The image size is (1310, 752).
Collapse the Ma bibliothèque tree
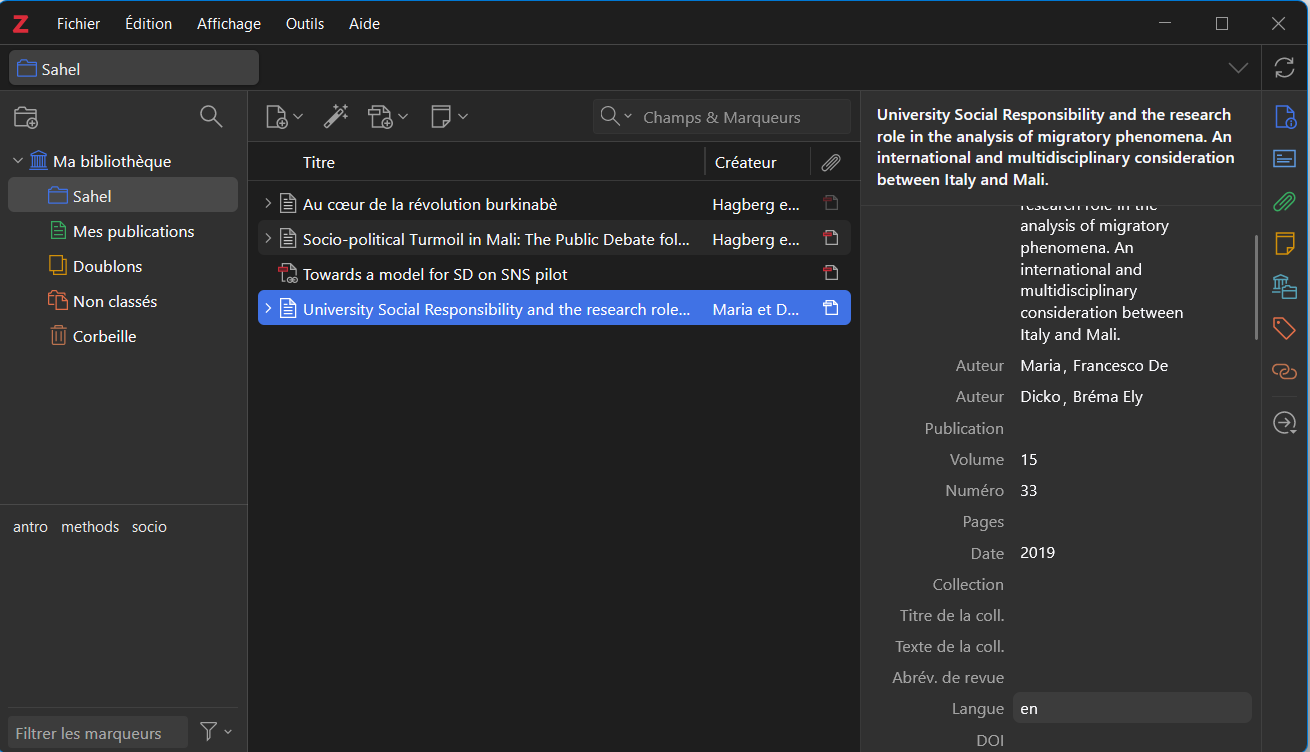18,161
